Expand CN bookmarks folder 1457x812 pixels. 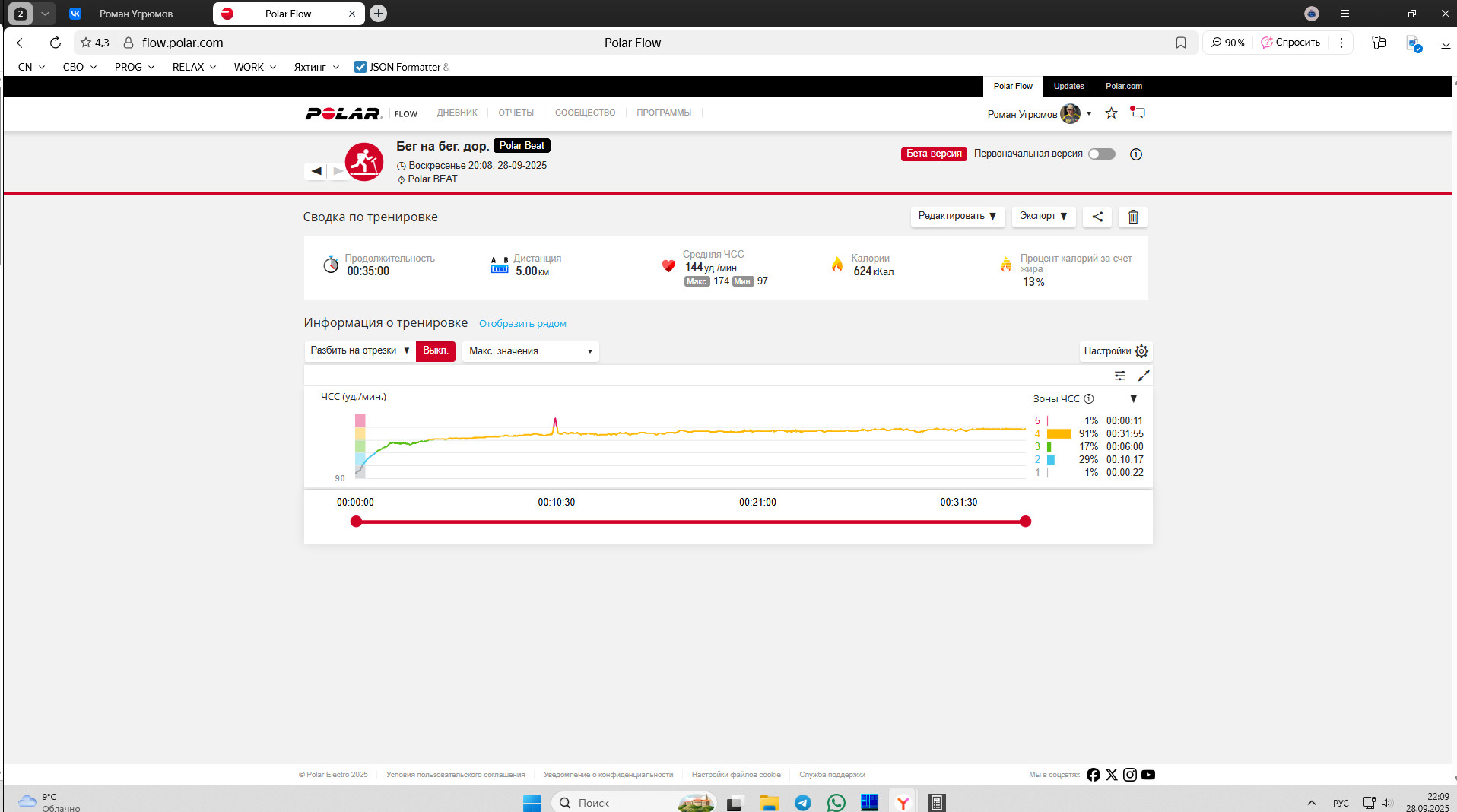tap(31, 67)
